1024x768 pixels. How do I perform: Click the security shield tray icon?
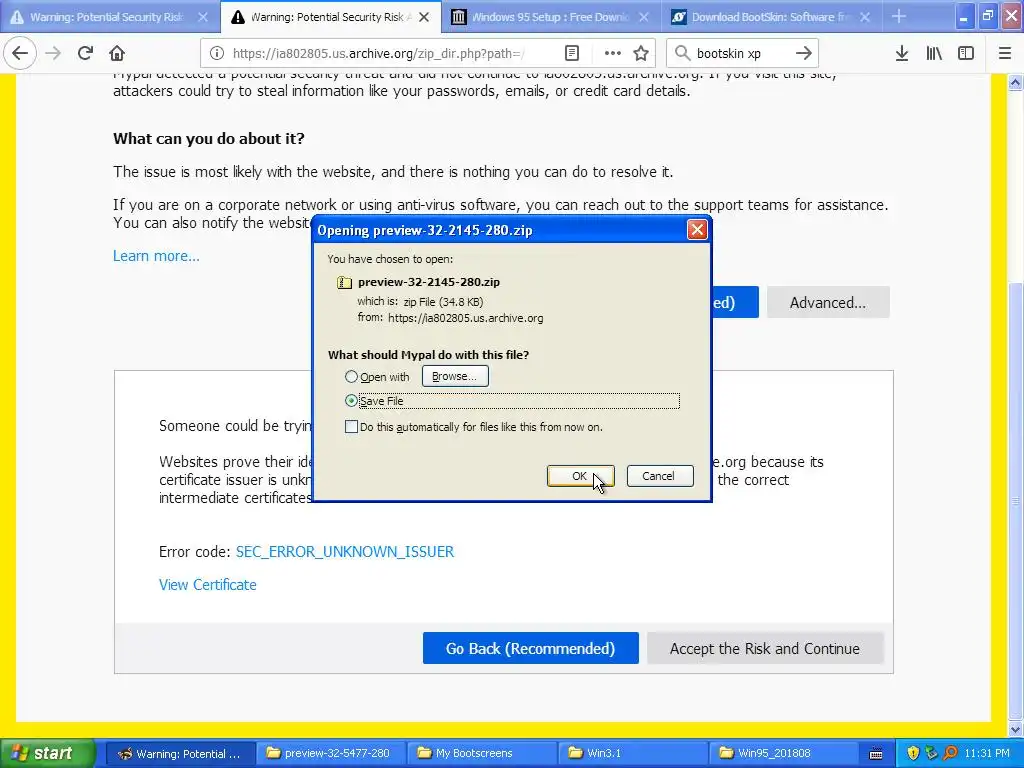point(913,753)
